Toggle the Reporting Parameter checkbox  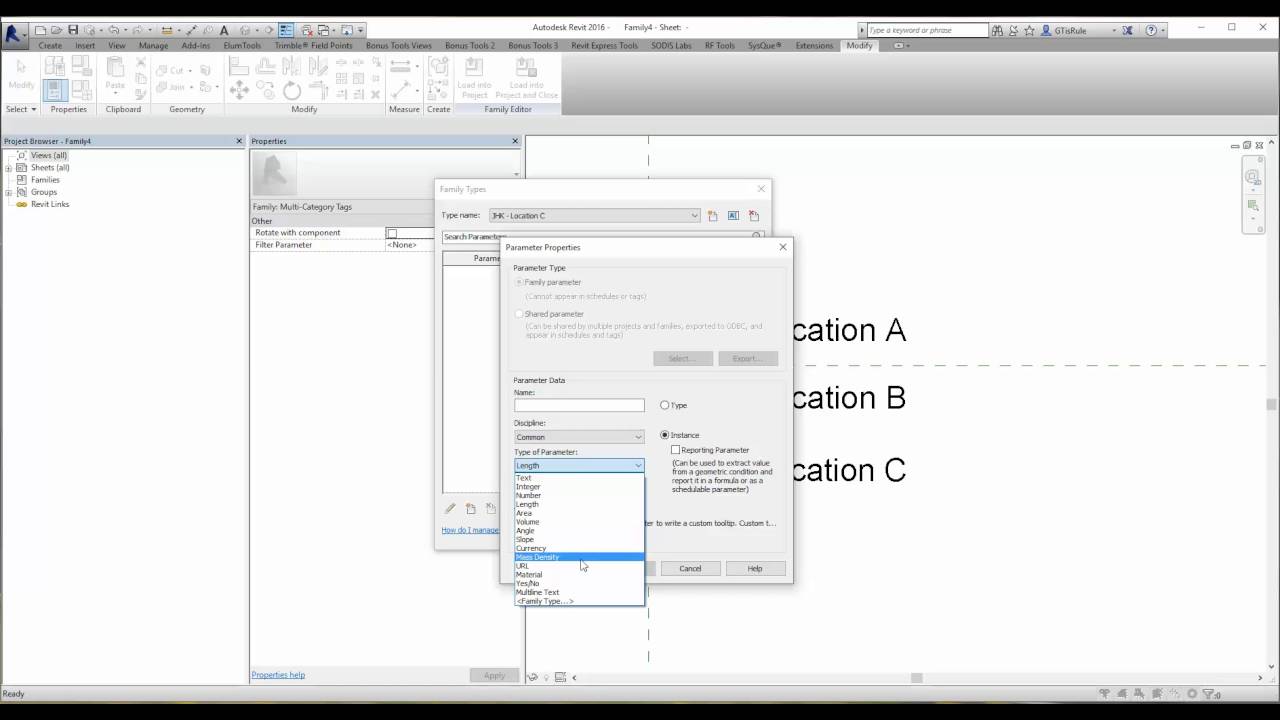676,450
